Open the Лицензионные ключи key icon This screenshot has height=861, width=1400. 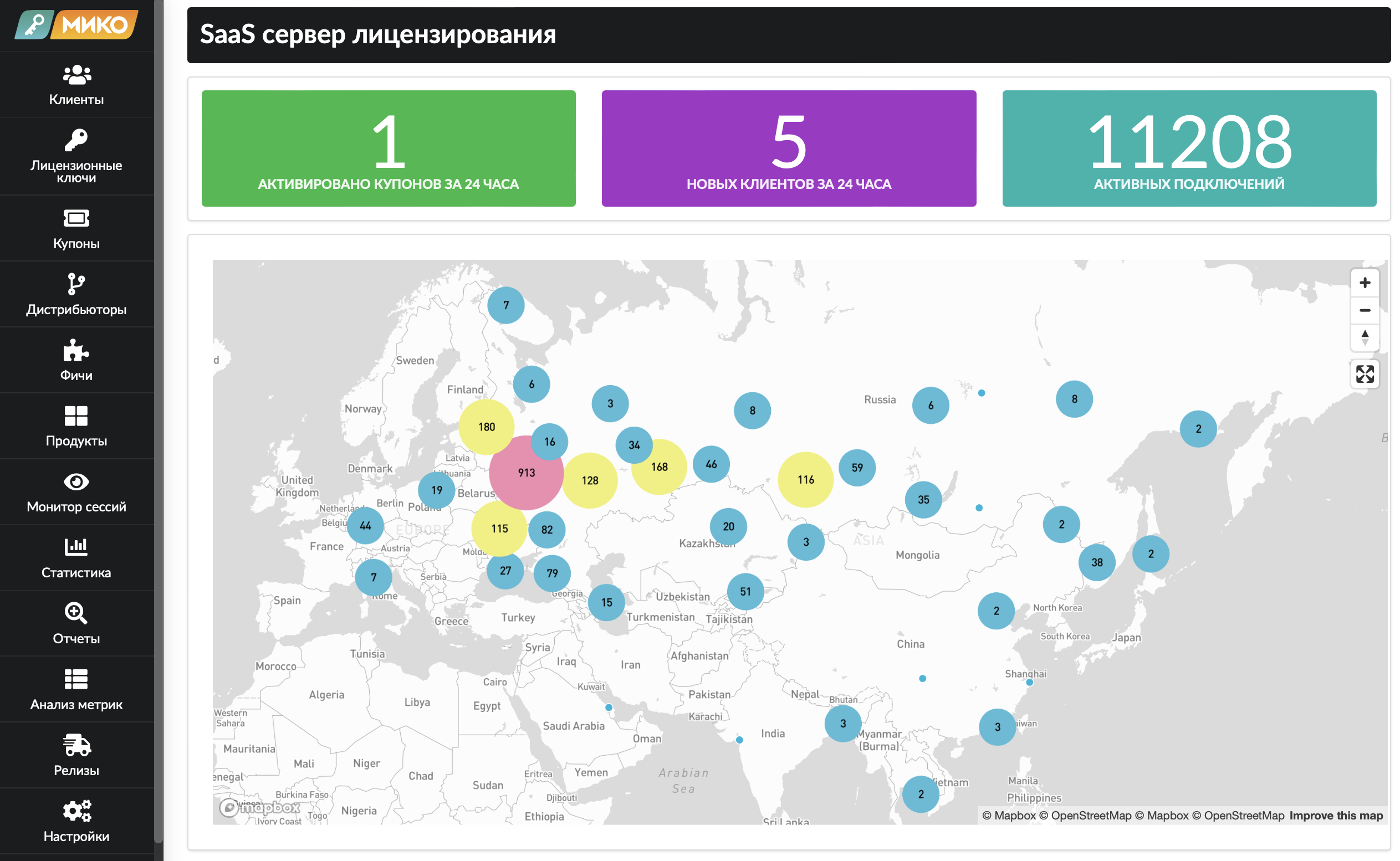click(x=76, y=140)
